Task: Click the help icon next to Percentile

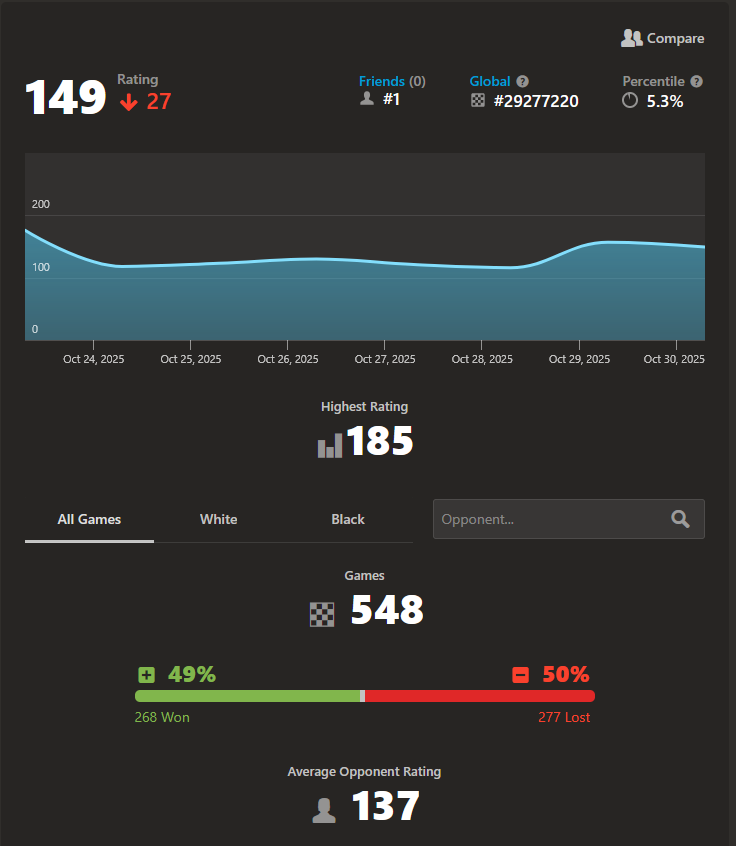Action: pos(697,81)
